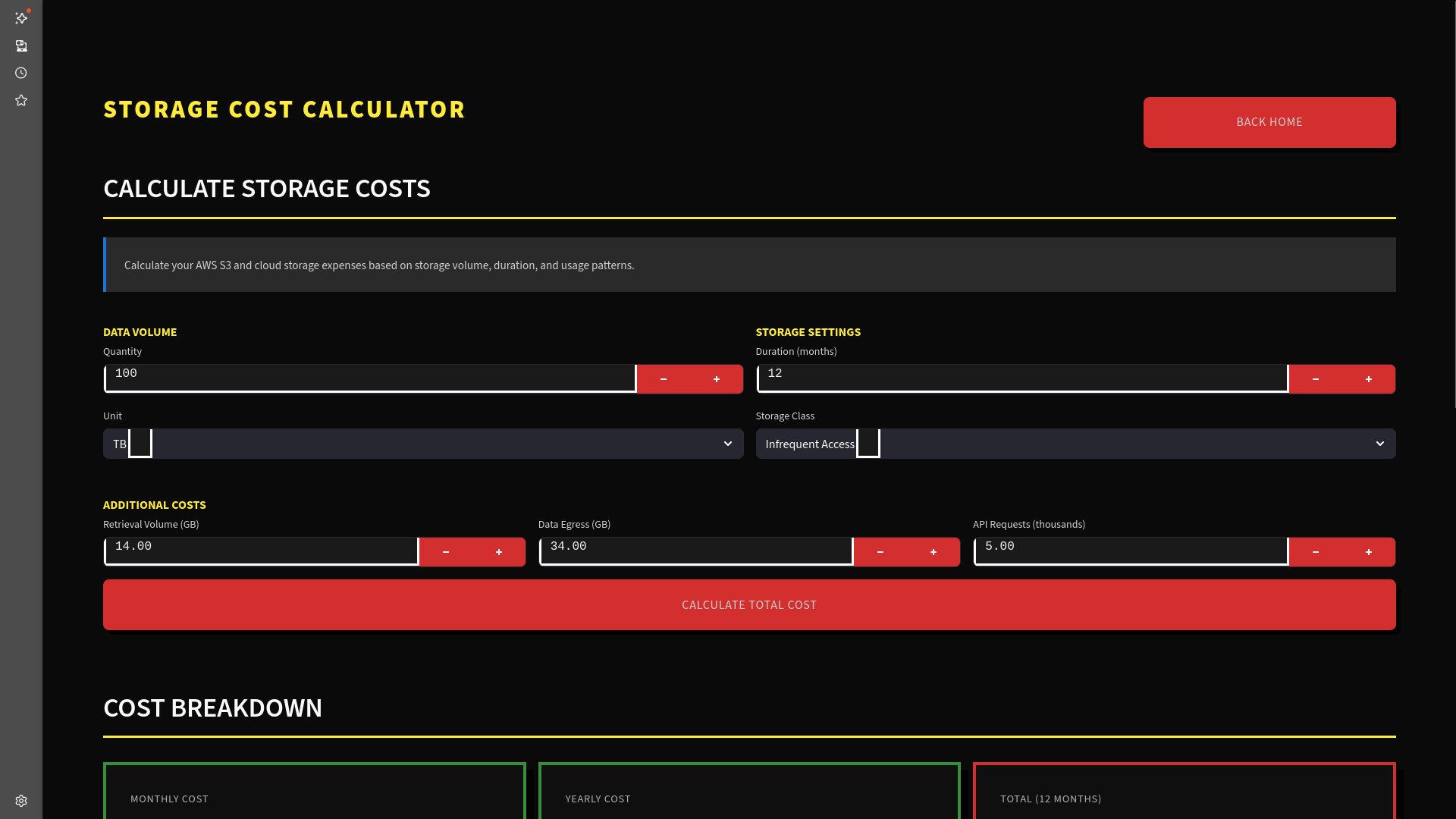Decrease API Requests with minus

(1316, 552)
